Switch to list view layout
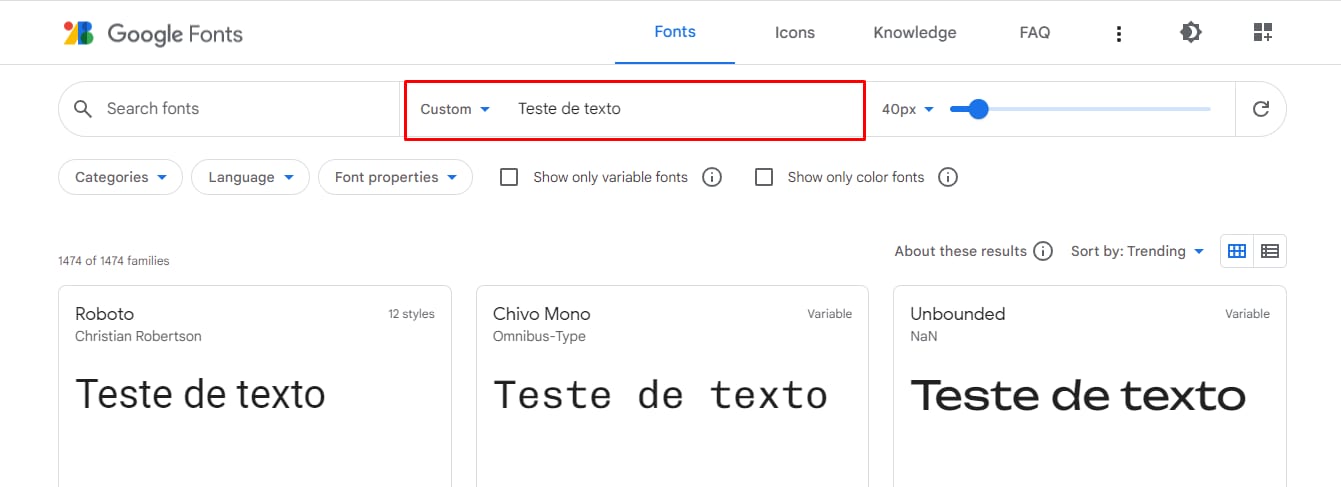 [1270, 251]
